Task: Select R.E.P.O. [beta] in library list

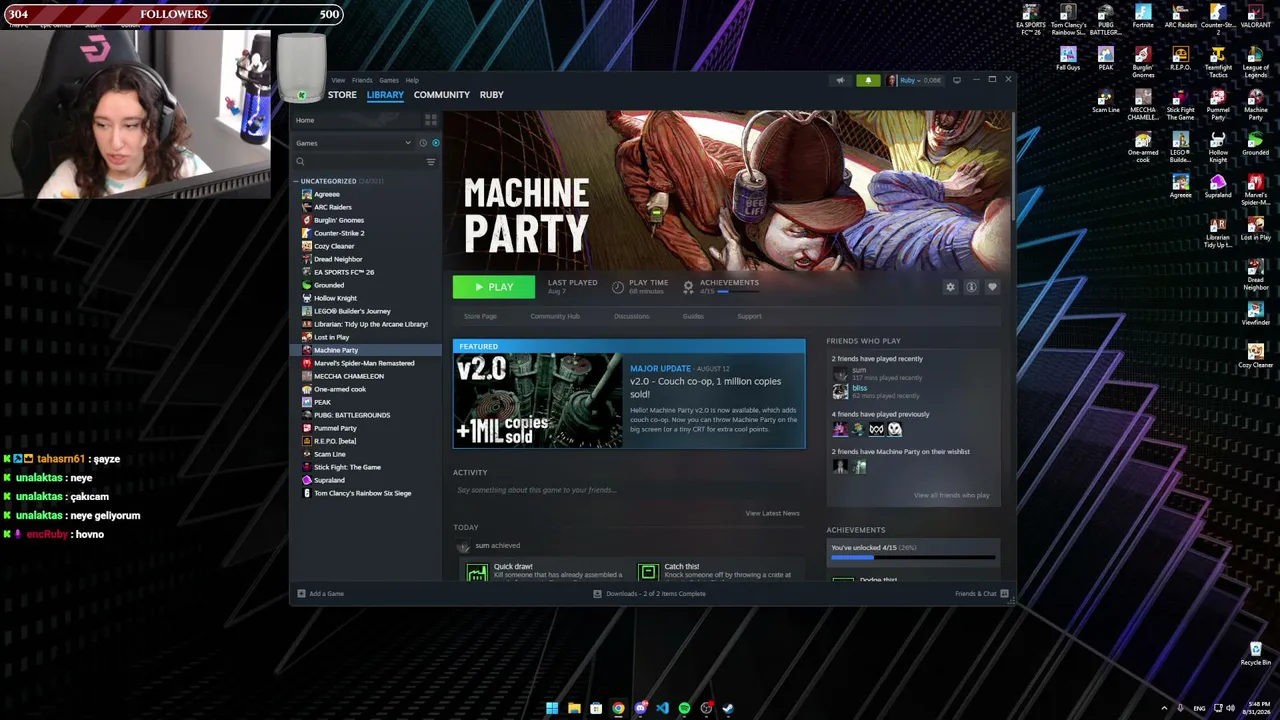Action: pos(365,441)
